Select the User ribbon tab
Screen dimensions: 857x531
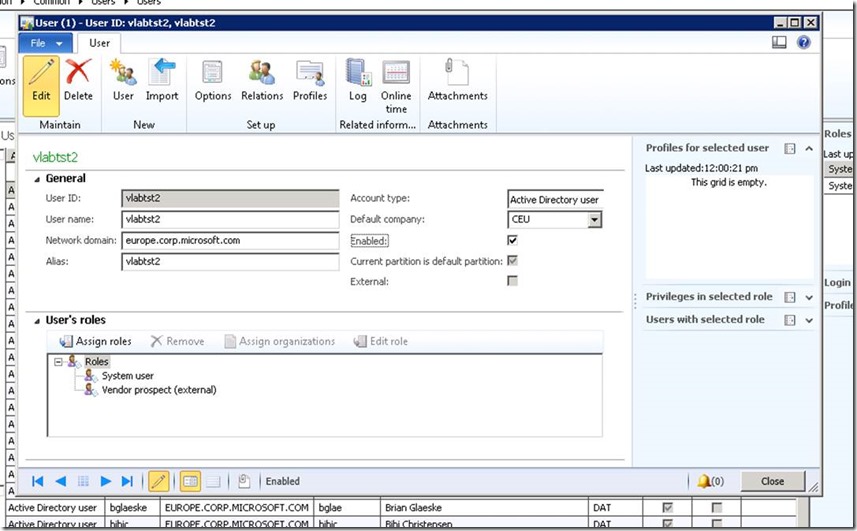[x=100, y=43]
